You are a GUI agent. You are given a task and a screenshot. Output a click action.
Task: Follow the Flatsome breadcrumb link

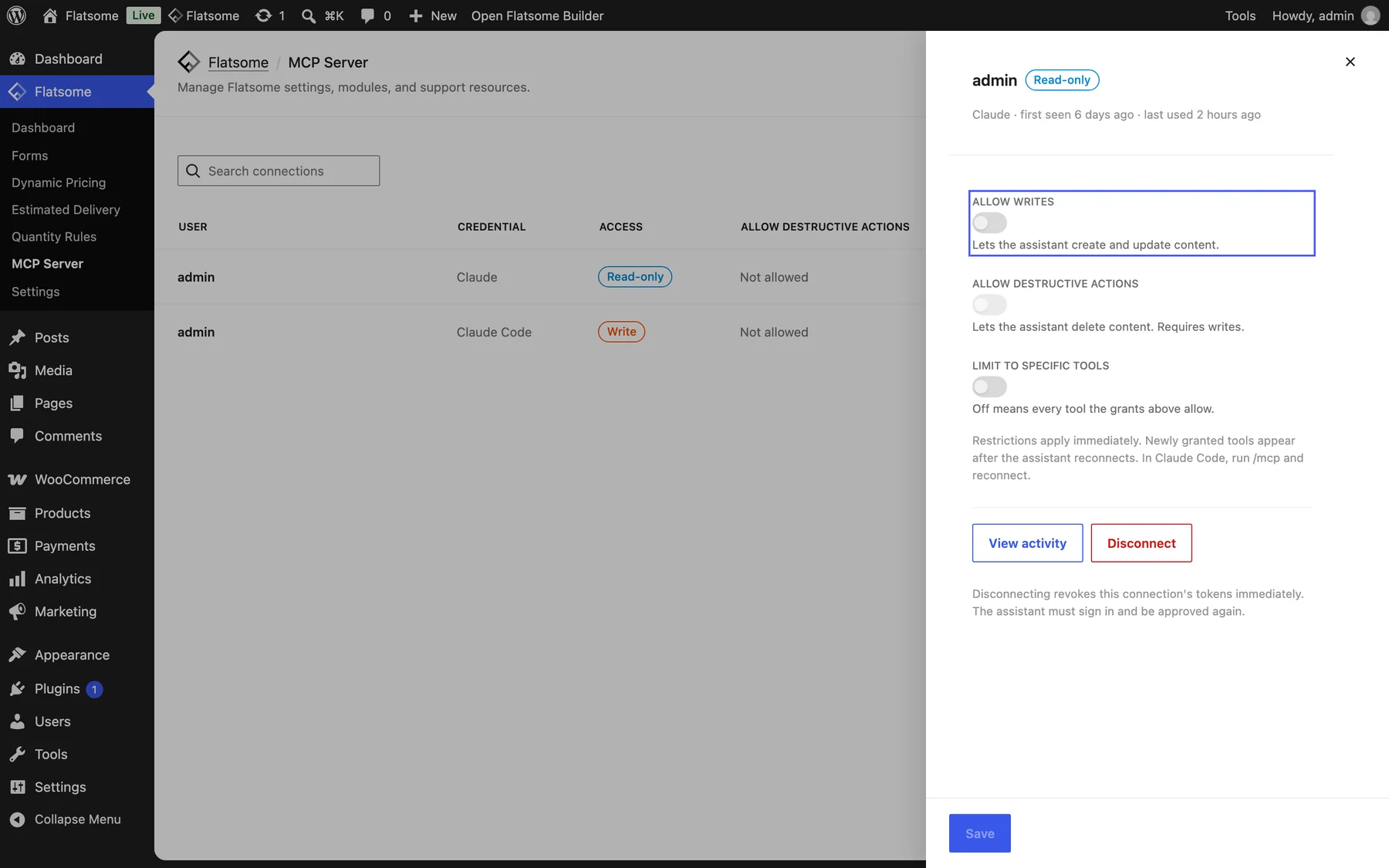coord(238,62)
